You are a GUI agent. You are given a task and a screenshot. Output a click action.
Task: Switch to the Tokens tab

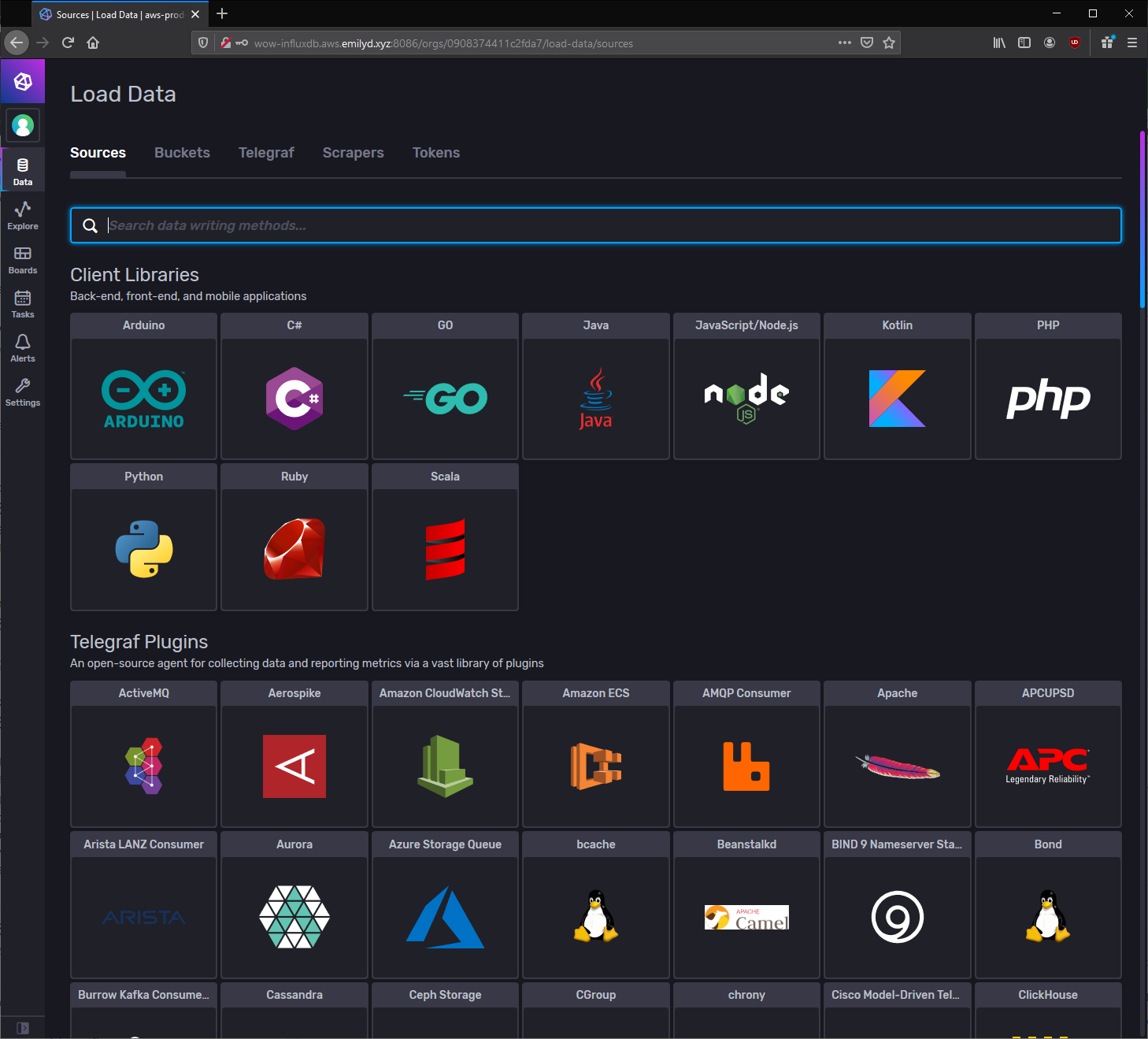pos(435,153)
